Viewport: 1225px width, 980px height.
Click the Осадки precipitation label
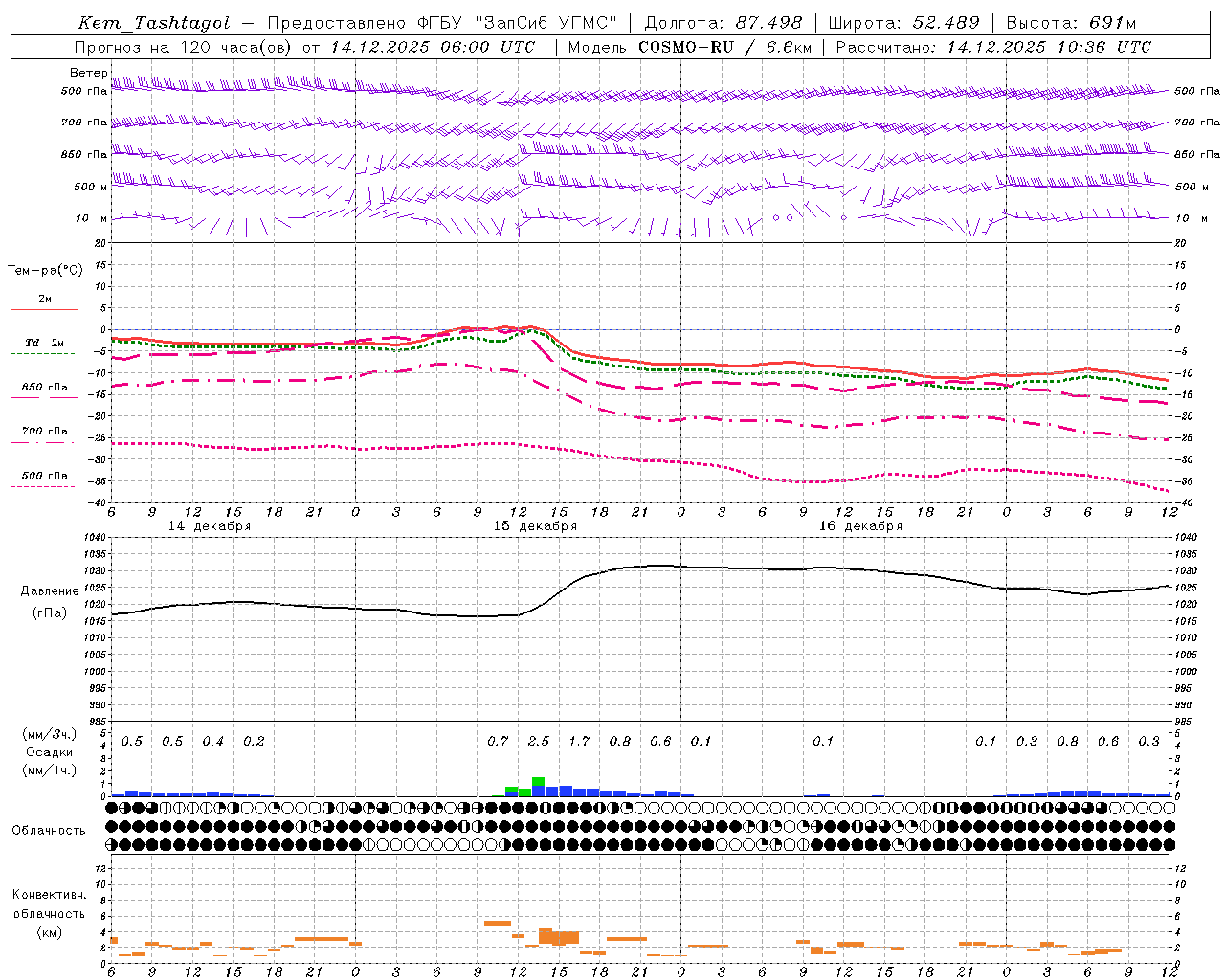[49, 752]
